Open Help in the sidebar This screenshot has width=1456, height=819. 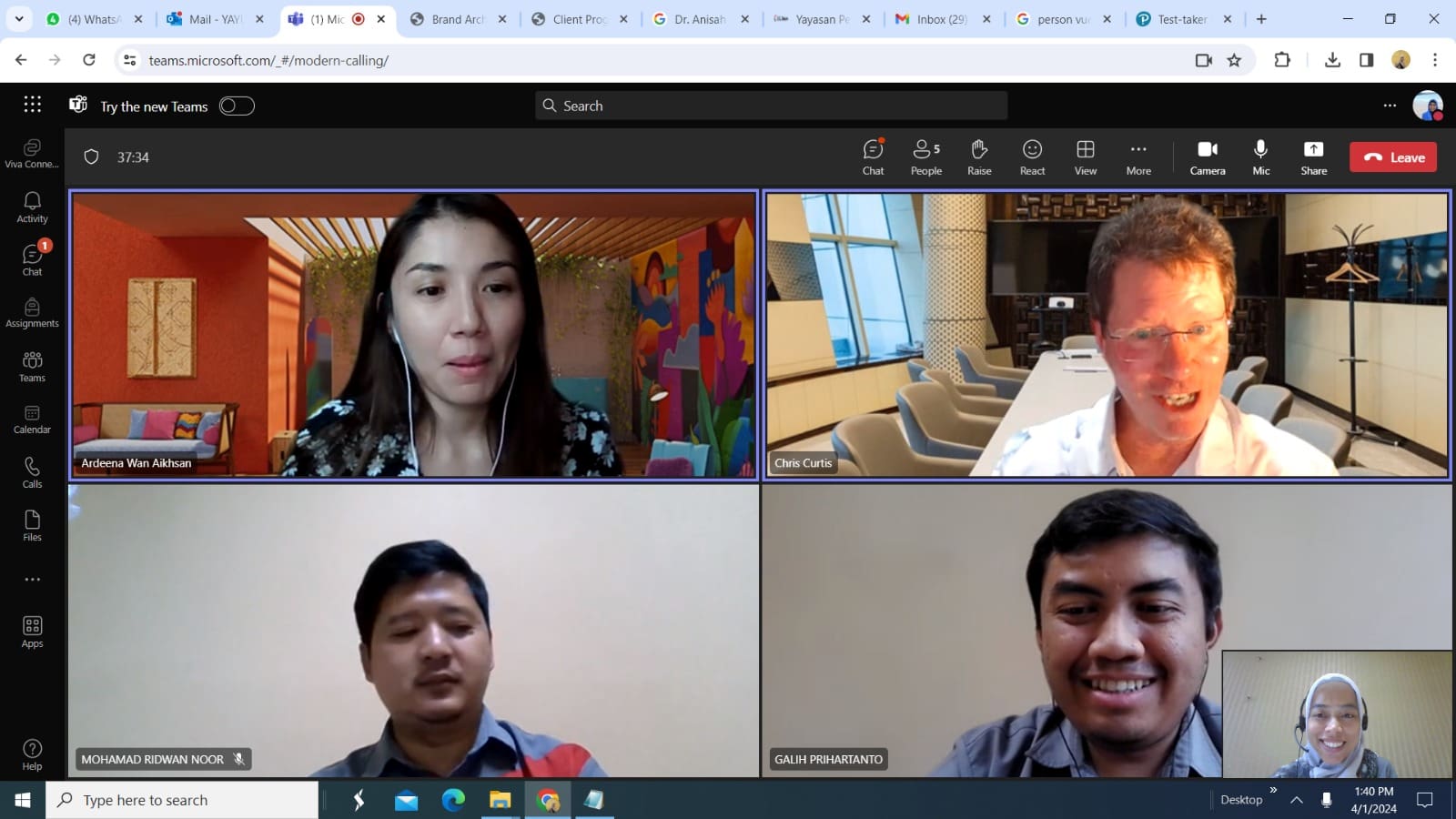pos(32,754)
